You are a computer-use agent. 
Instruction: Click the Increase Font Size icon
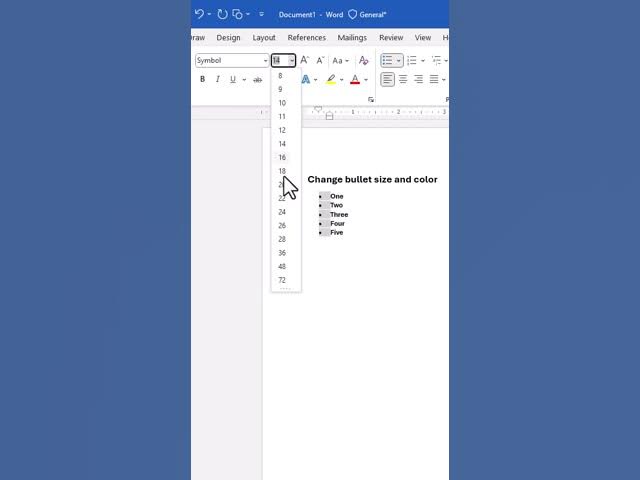point(304,60)
